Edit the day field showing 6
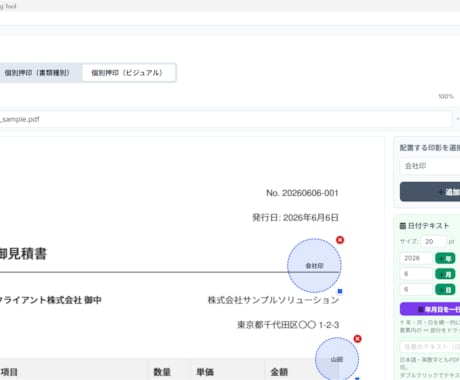This screenshot has width=460, height=380. tap(416, 289)
